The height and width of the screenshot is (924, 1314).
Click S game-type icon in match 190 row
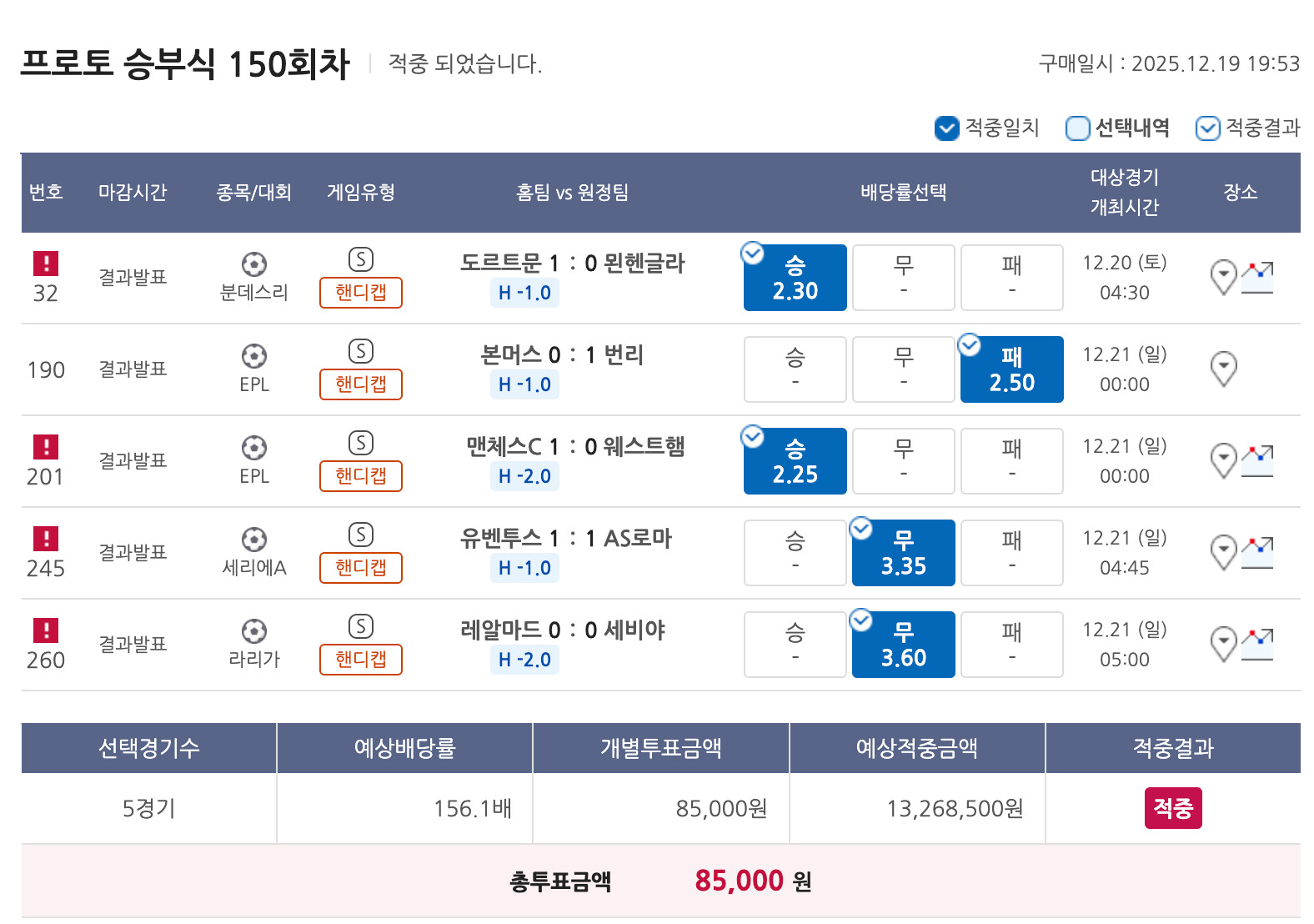click(x=360, y=351)
